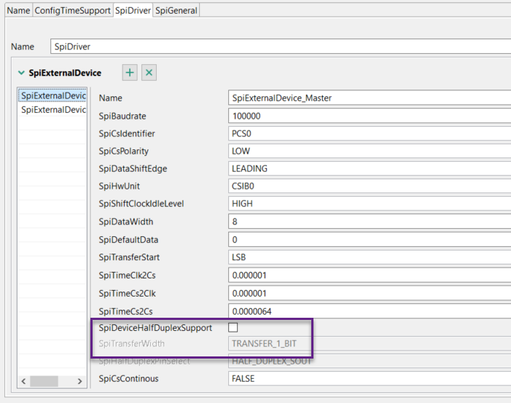Delete SpiExternalDevice using the X icon

[149, 73]
